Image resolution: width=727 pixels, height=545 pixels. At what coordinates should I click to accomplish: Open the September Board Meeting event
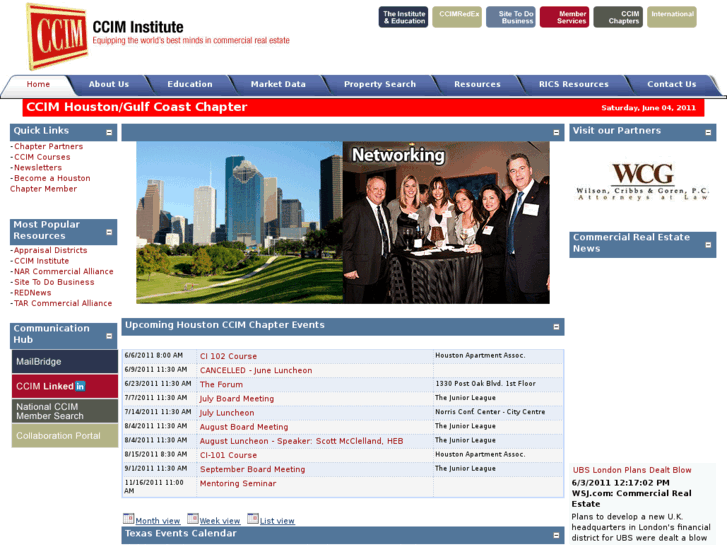point(253,469)
